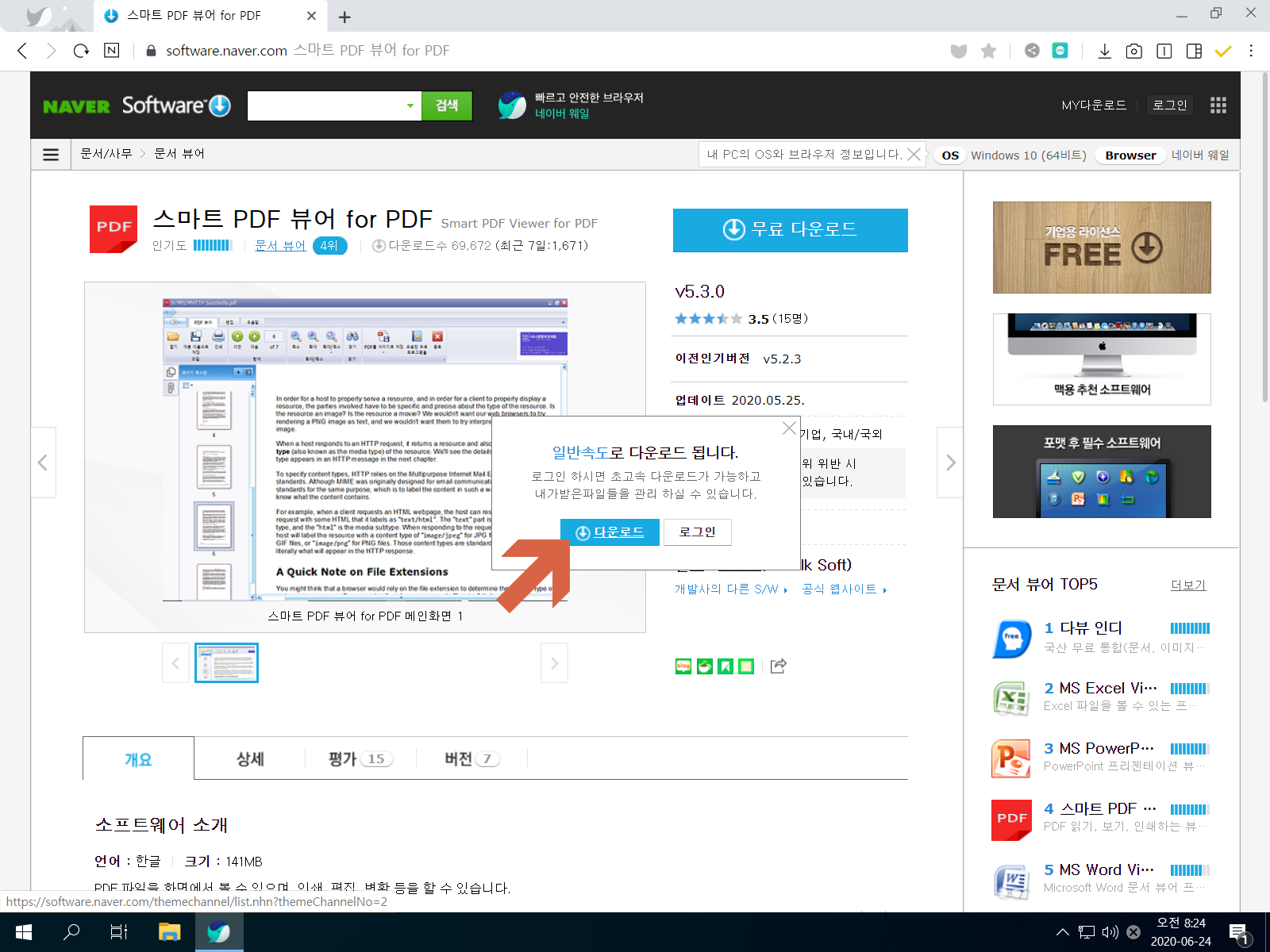Click the PDF app icon by the title
This screenshot has width=1270, height=952.
point(114,229)
